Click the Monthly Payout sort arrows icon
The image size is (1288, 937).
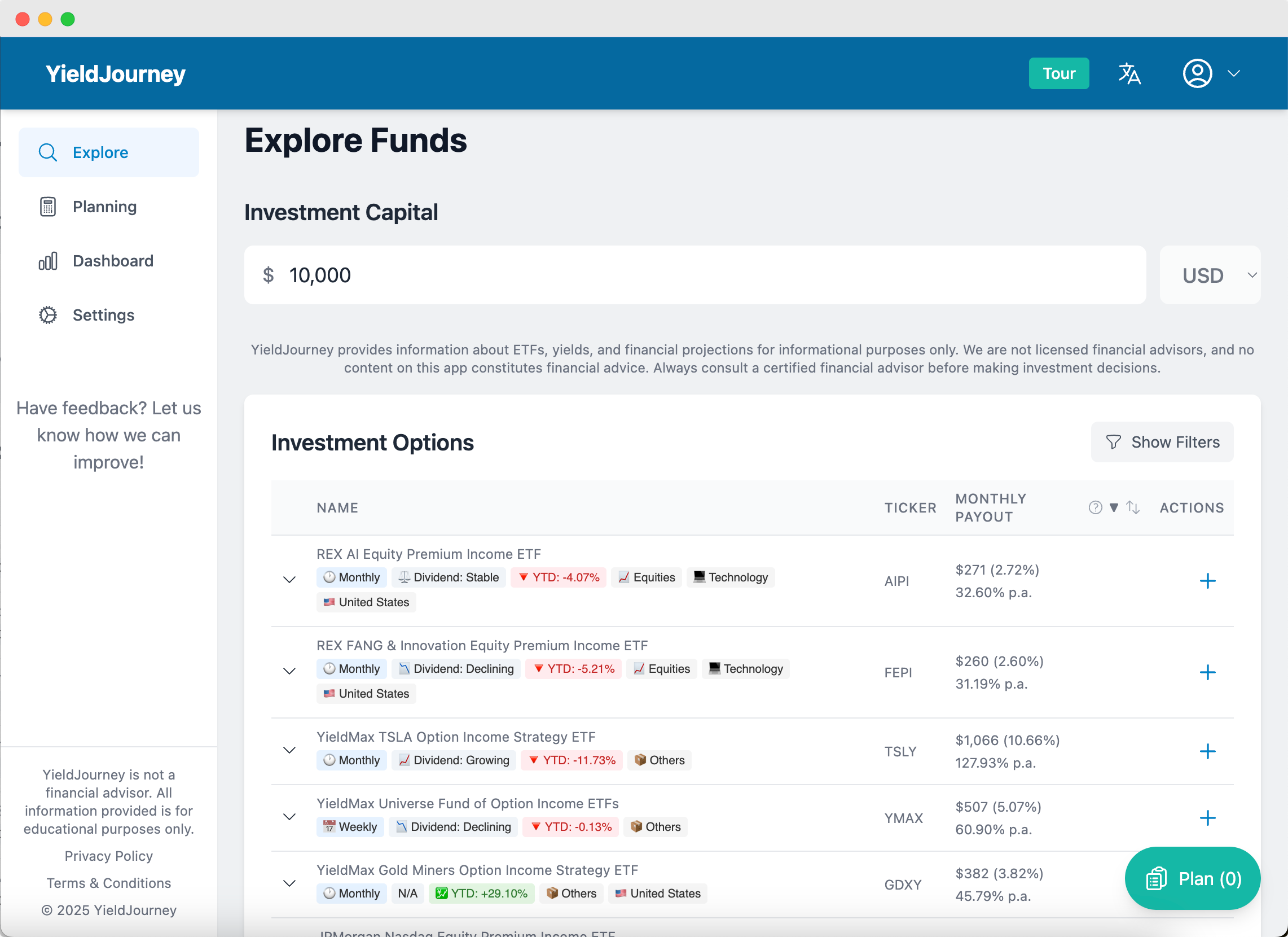(1133, 507)
